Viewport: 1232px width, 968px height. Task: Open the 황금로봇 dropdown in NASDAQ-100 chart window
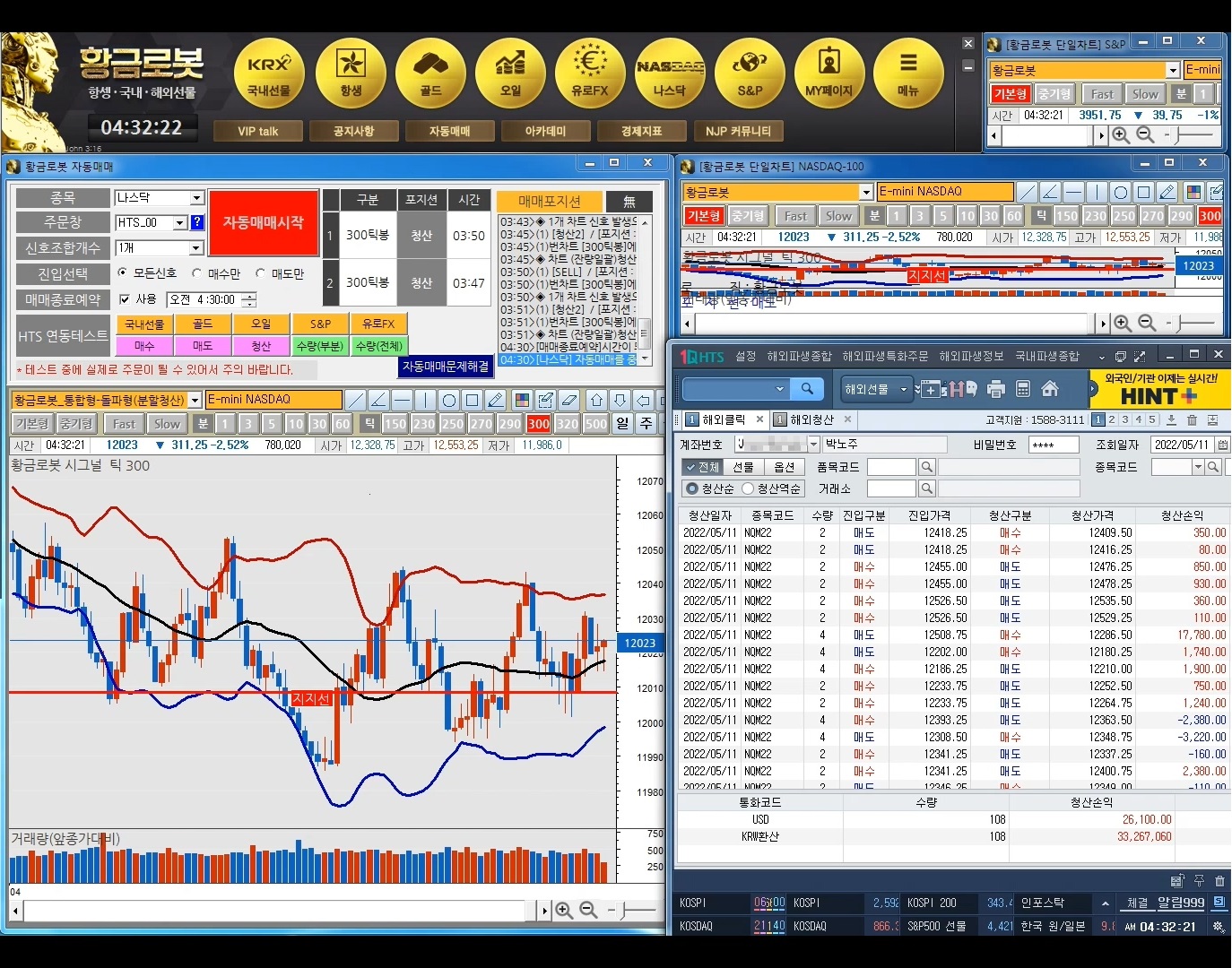778,192
